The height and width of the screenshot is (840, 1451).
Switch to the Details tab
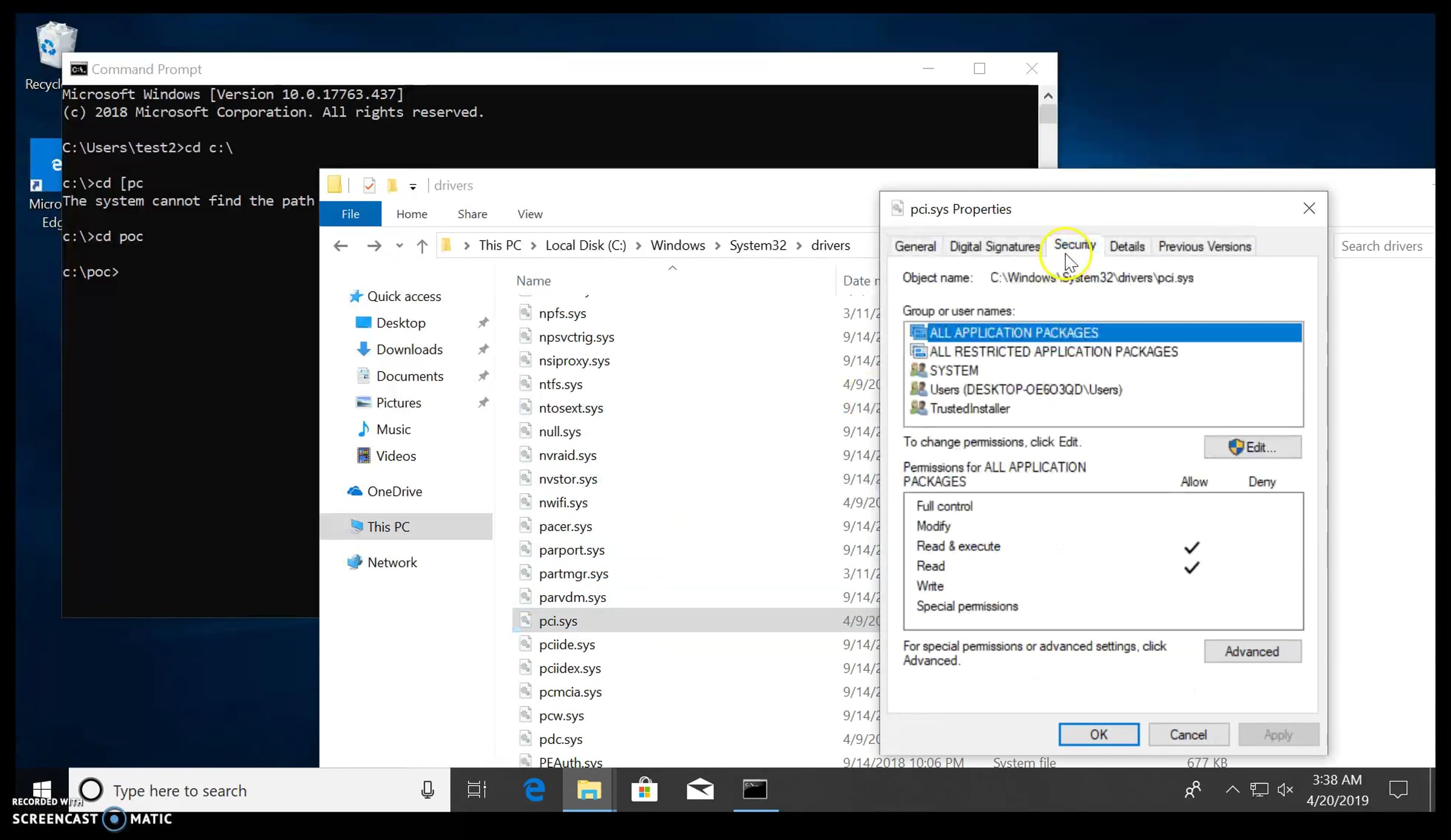(1127, 247)
